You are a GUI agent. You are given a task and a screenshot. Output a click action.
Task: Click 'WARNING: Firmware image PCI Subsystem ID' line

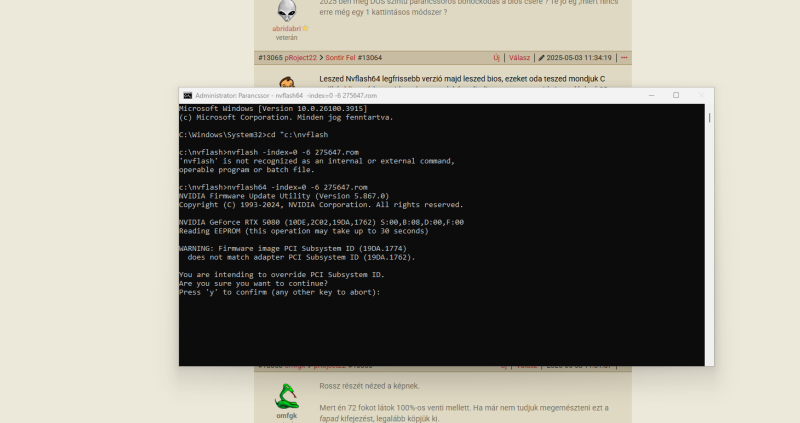click(293, 248)
